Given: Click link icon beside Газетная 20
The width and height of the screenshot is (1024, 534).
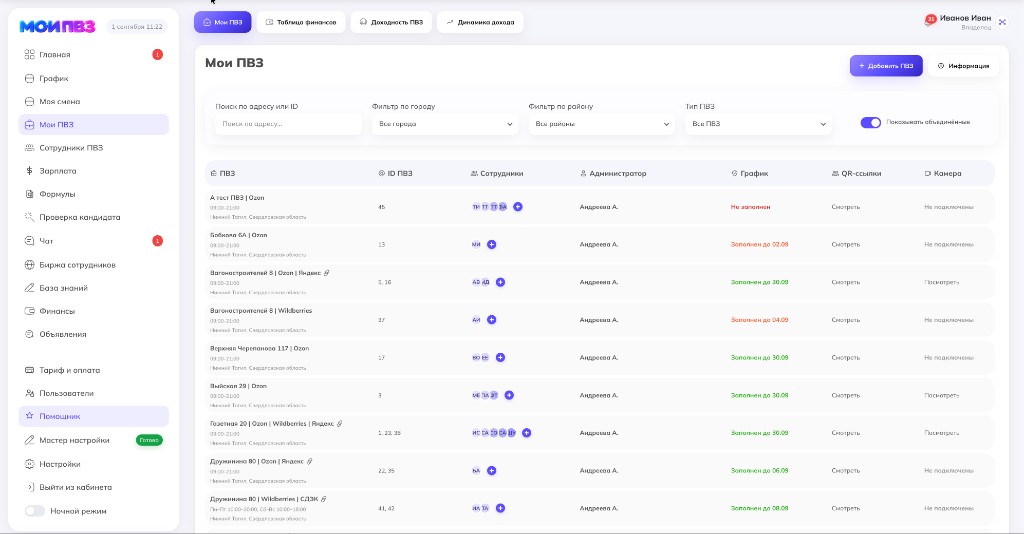Looking at the screenshot, I should tap(340, 424).
